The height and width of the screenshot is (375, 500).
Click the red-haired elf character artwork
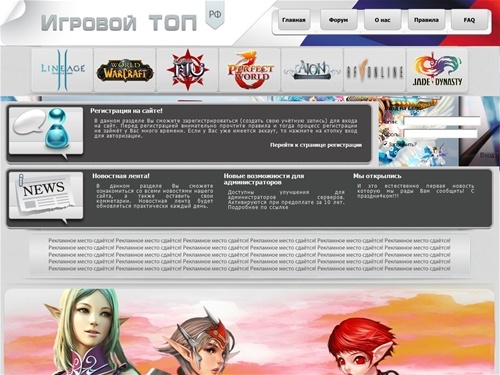[x=362, y=347]
